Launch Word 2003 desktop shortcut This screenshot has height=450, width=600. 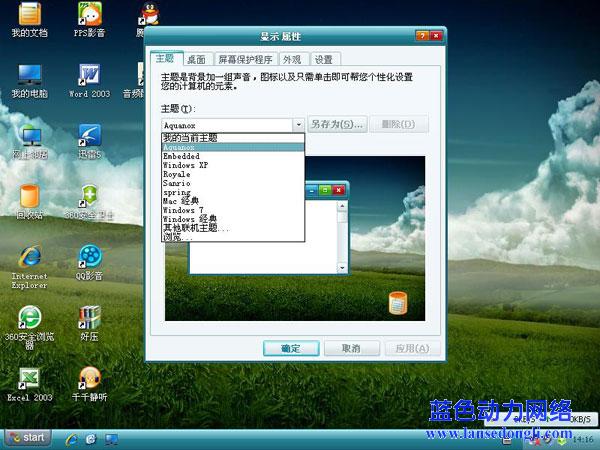[90, 81]
